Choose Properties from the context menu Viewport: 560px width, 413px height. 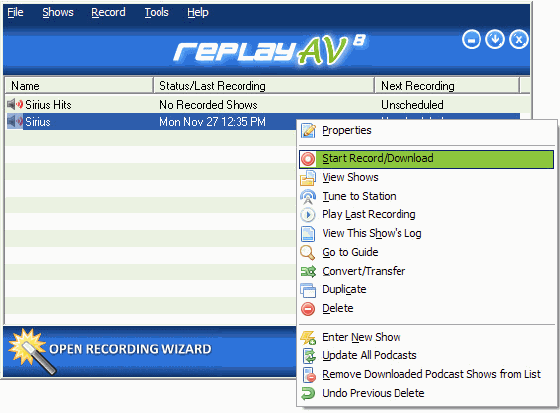426,131
